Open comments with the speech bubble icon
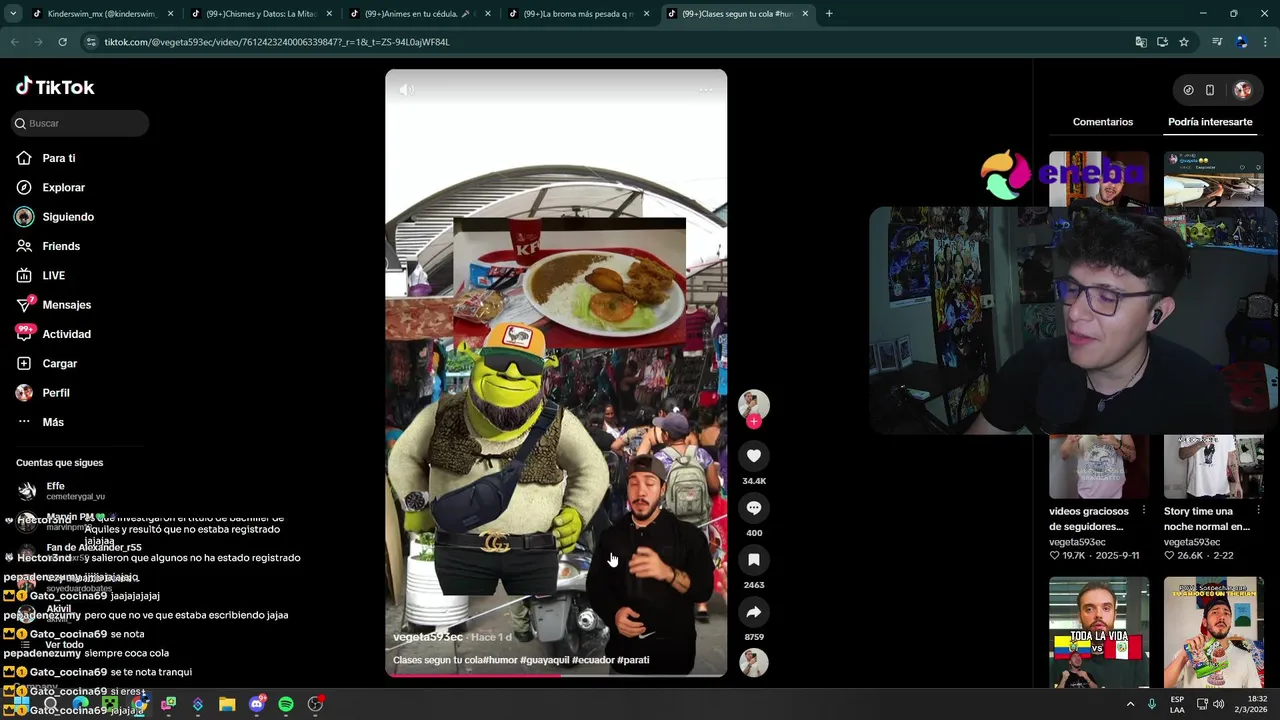1280x720 pixels. (x=754, y=508)
